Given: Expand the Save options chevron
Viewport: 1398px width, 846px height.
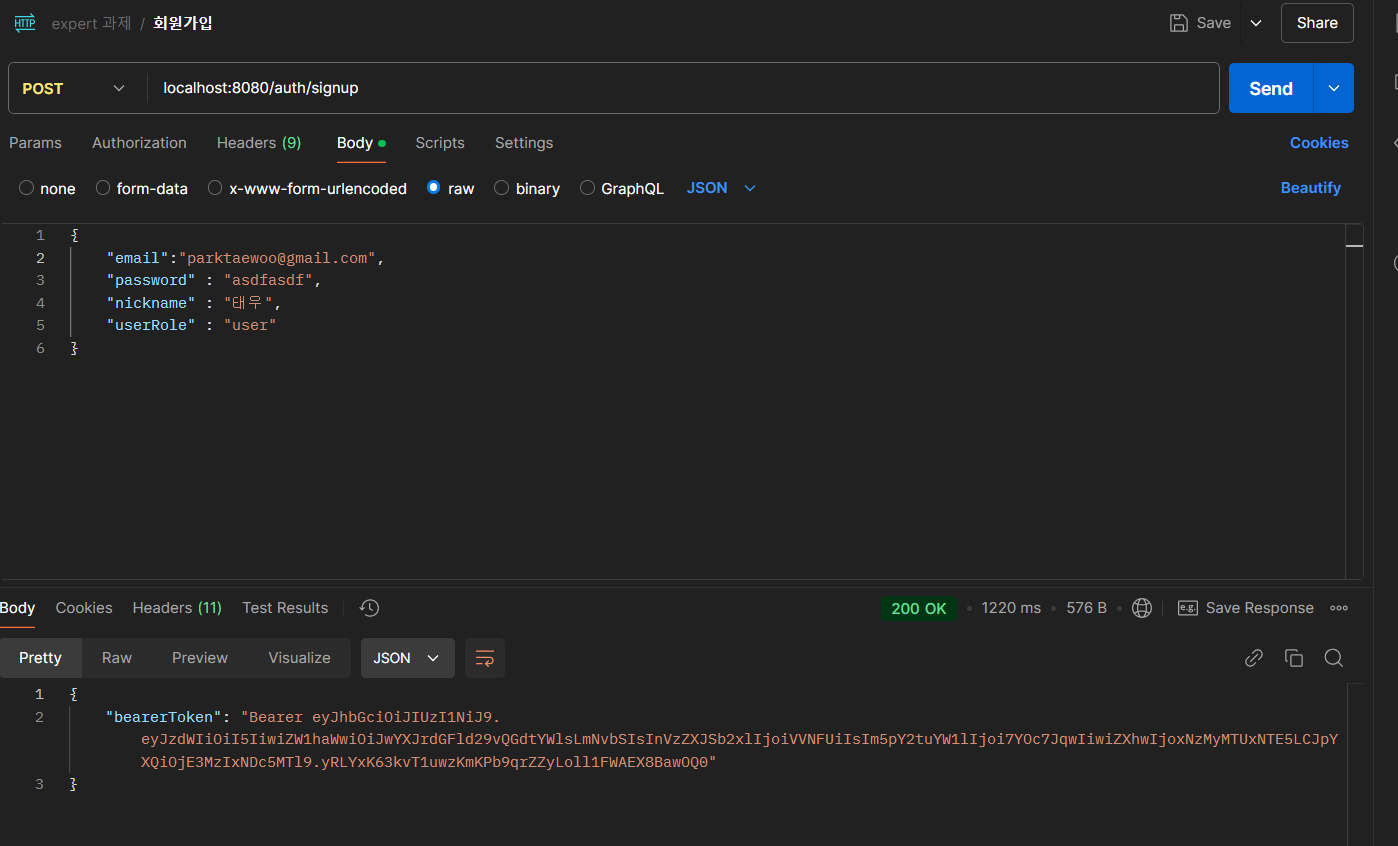Looking at the screenshot, I should click(x=1256, y=23).
